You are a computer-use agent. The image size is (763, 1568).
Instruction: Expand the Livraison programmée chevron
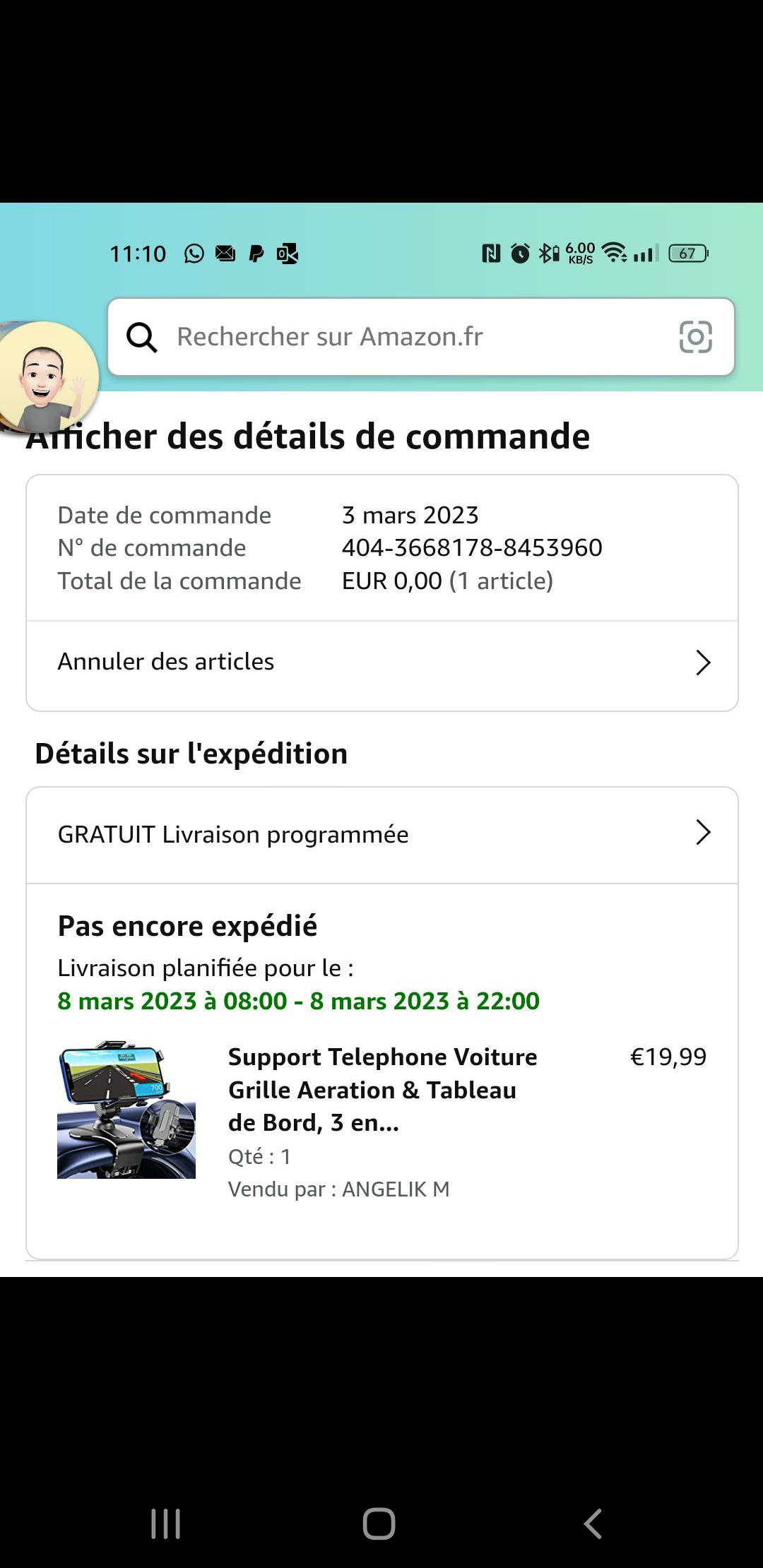[x=703, y=833]
